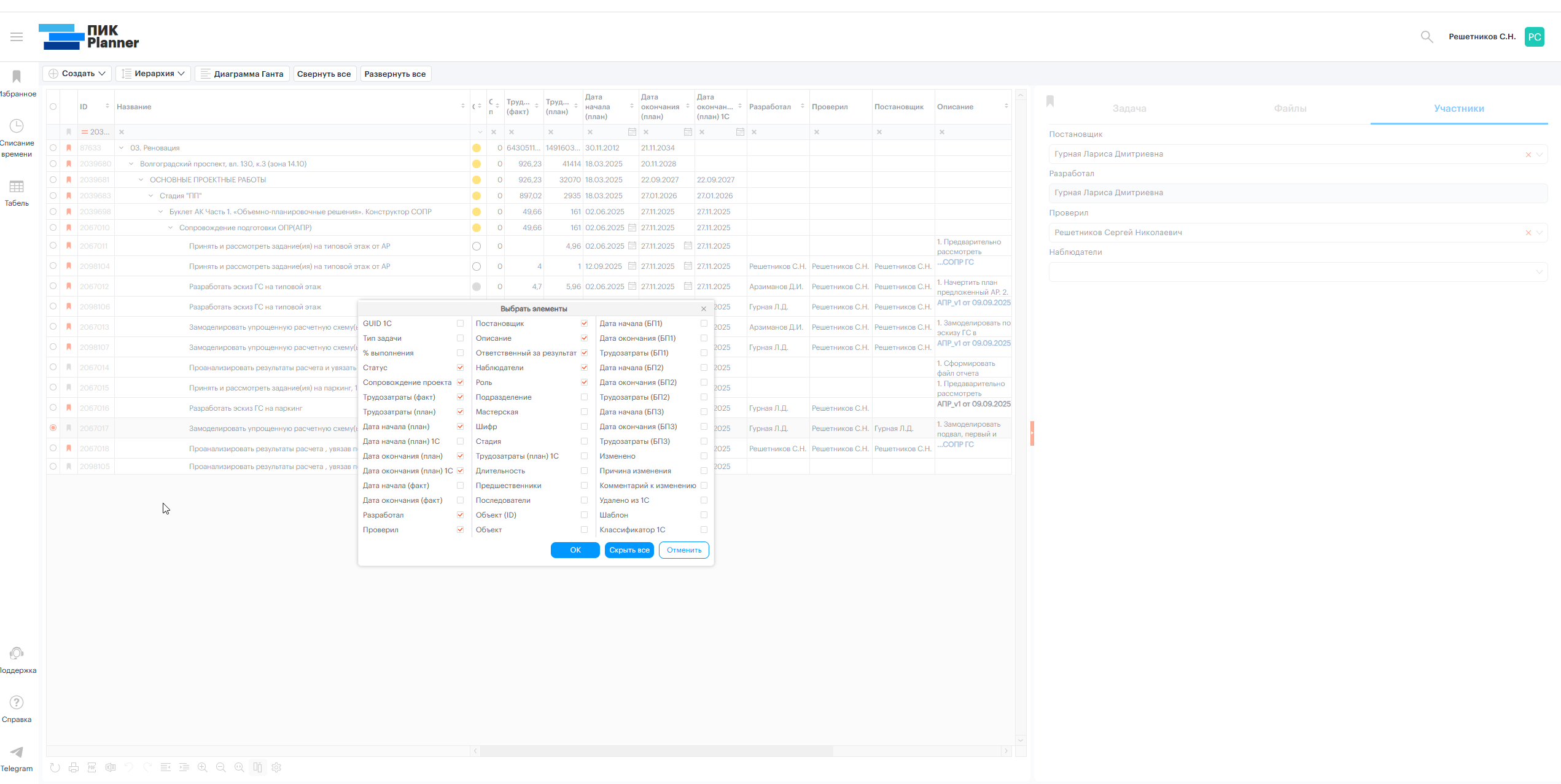The width and height of the screenshot is (1561, 784).
Task: Open the Иерархия dropdown
Action: click(x=153, y=74)
